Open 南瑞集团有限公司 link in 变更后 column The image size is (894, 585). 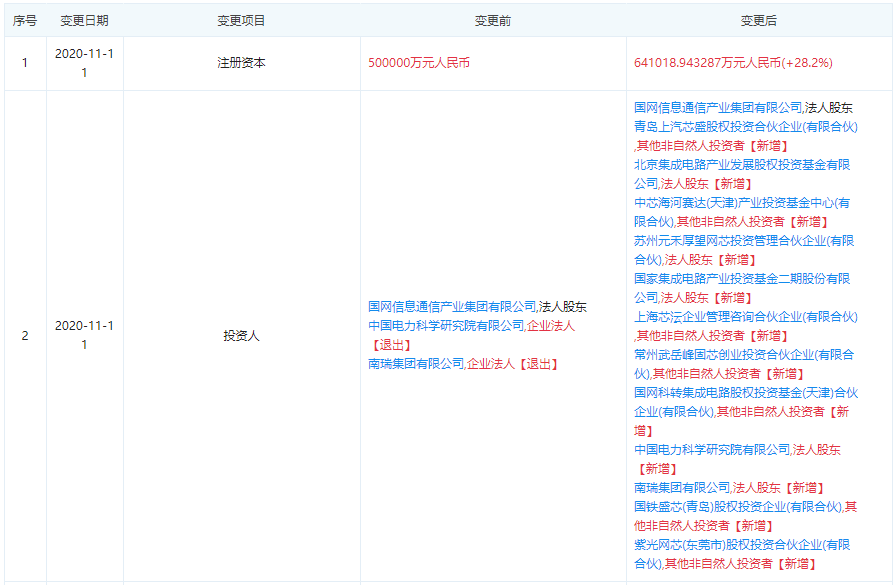pos(682,488)
